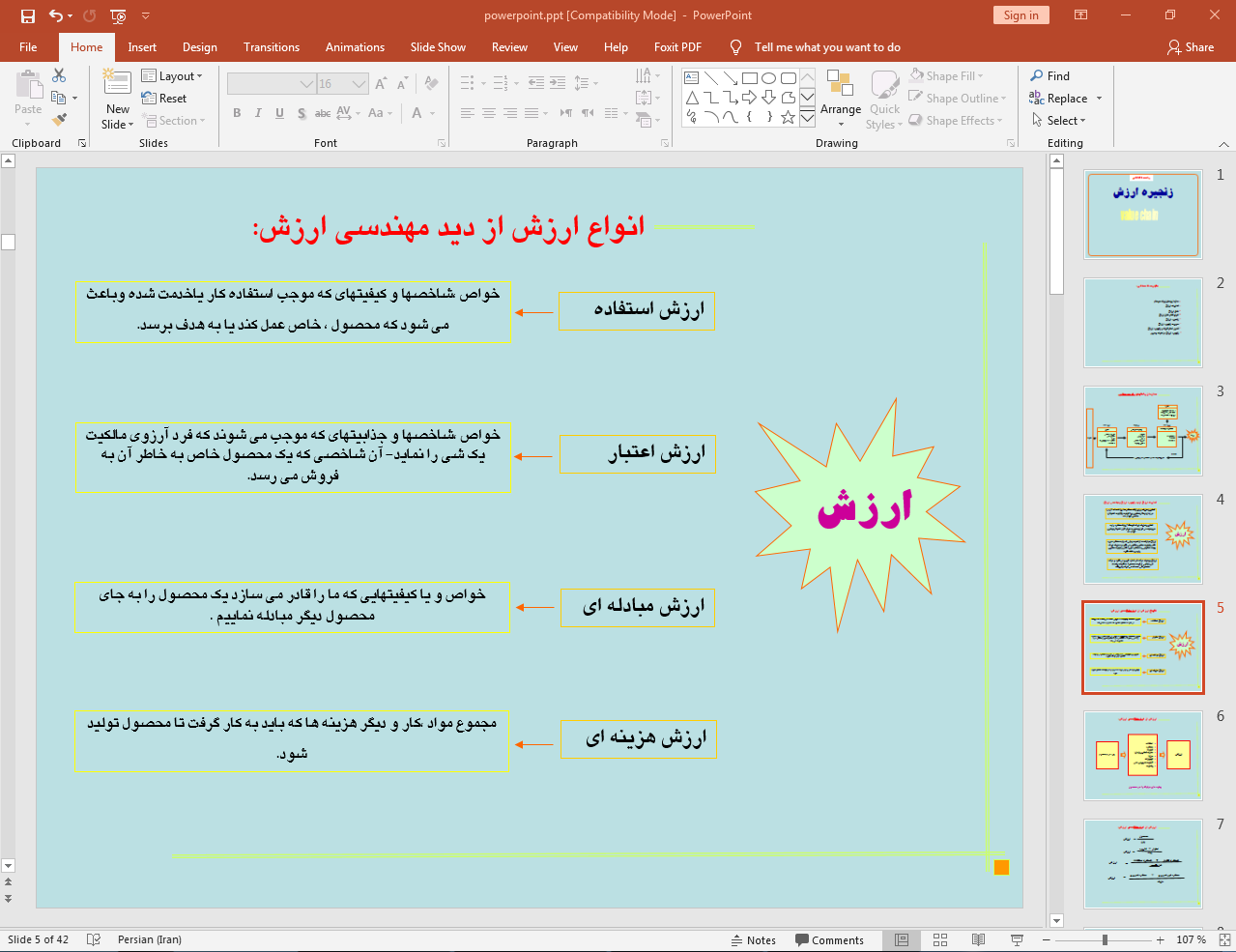Expand the Section dropdown
1236x952 pixels.
(174, 120)
